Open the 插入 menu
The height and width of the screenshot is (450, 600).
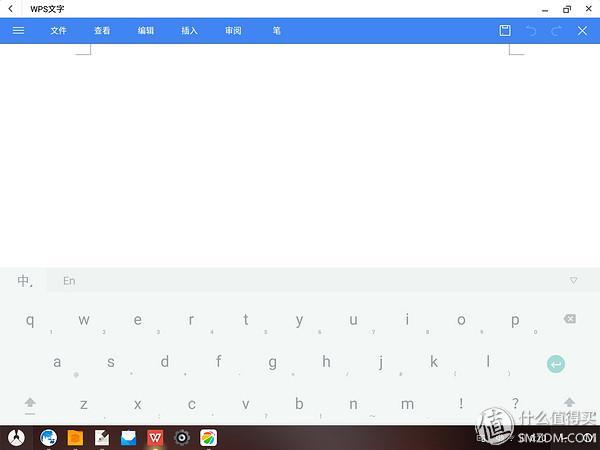[189, 31]
